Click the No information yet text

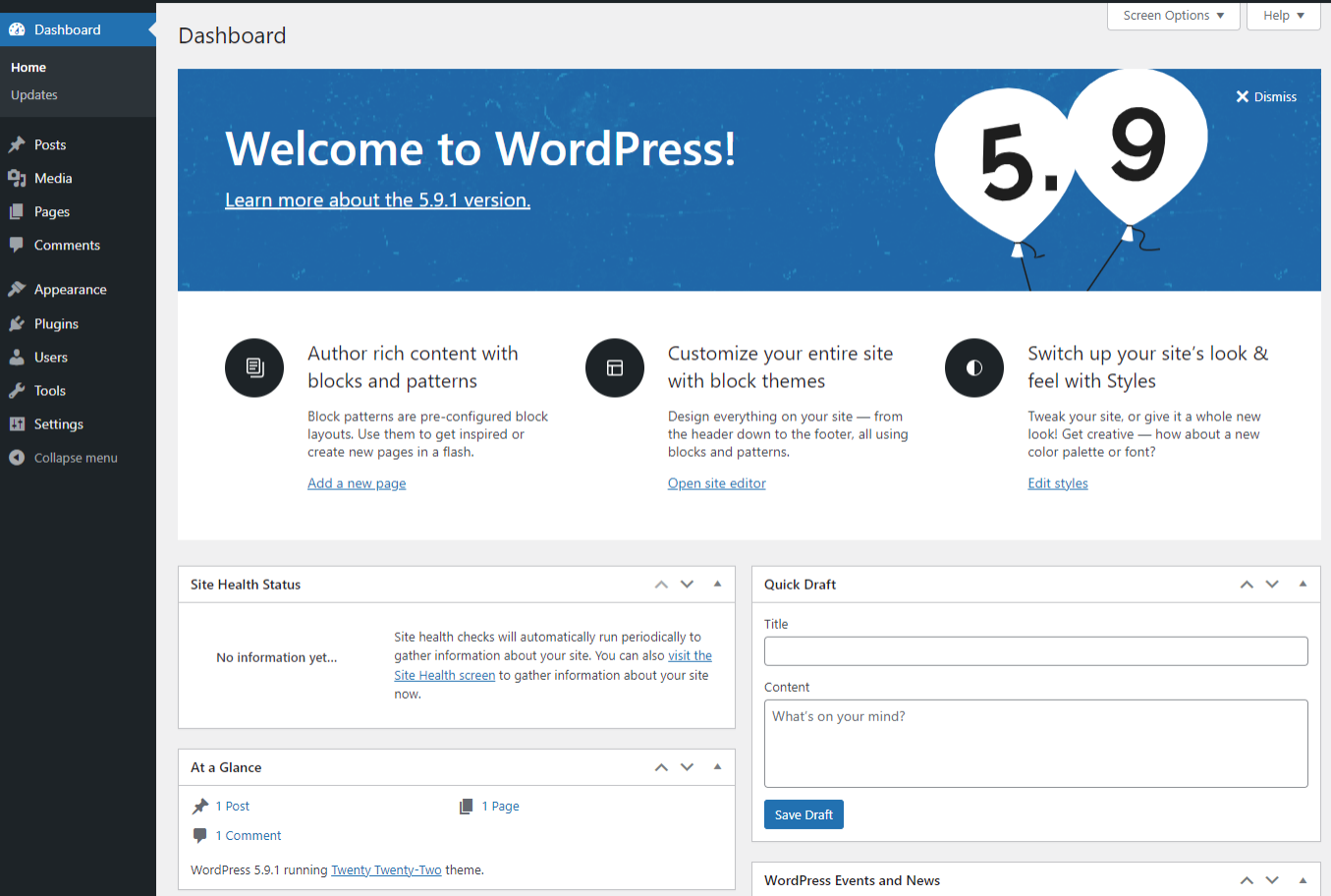coord(277,657)
